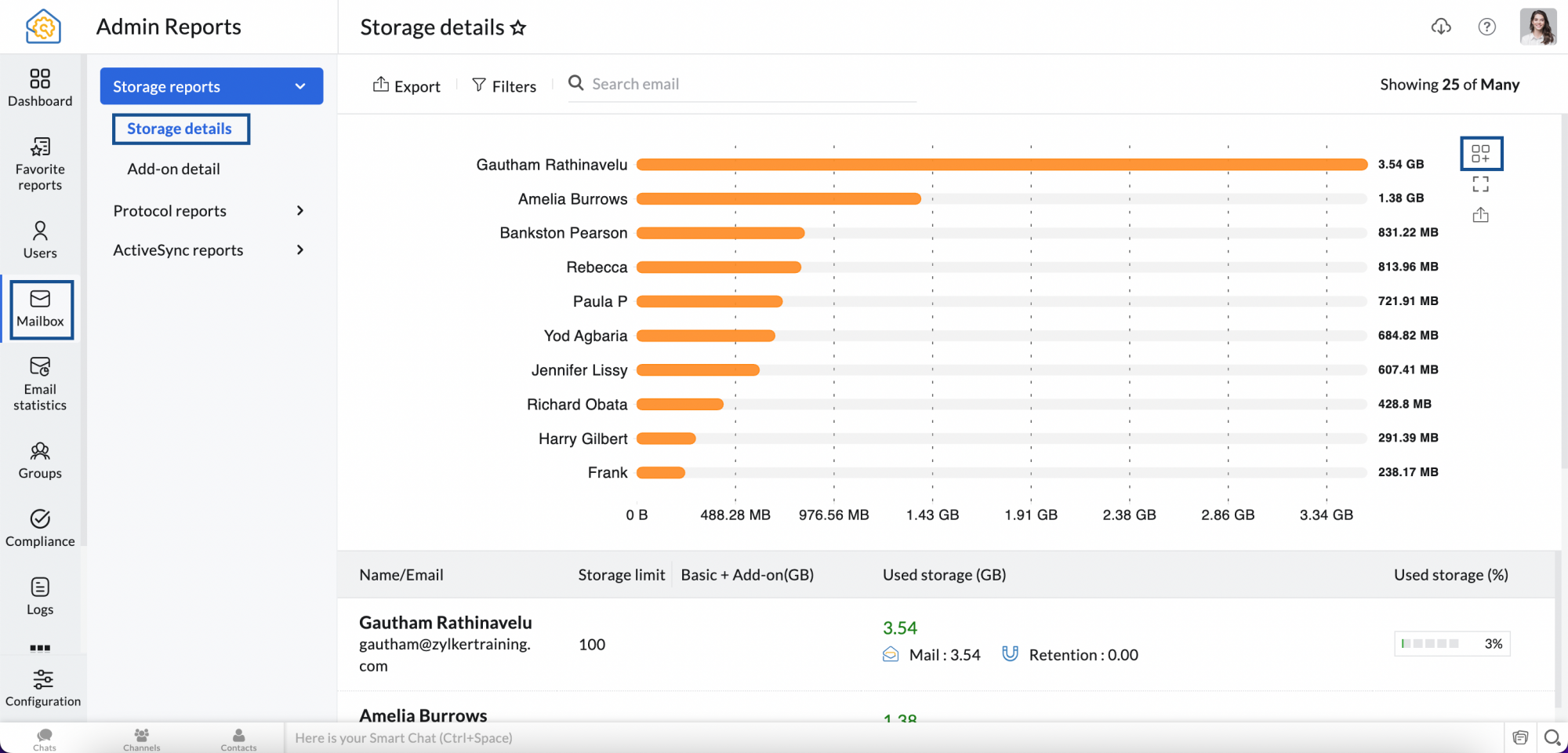
Task: Open the Dashboard section icon
Action: [40, 87]
